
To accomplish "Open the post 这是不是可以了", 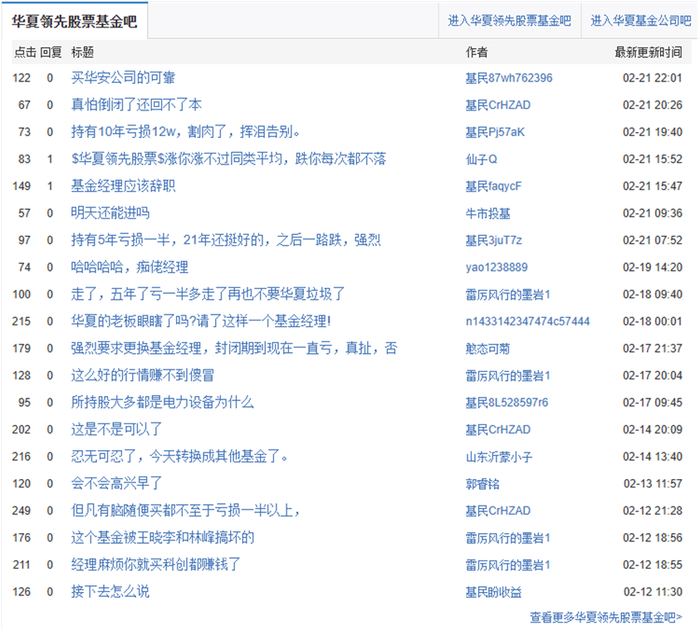I will click(x=117, y=430).
